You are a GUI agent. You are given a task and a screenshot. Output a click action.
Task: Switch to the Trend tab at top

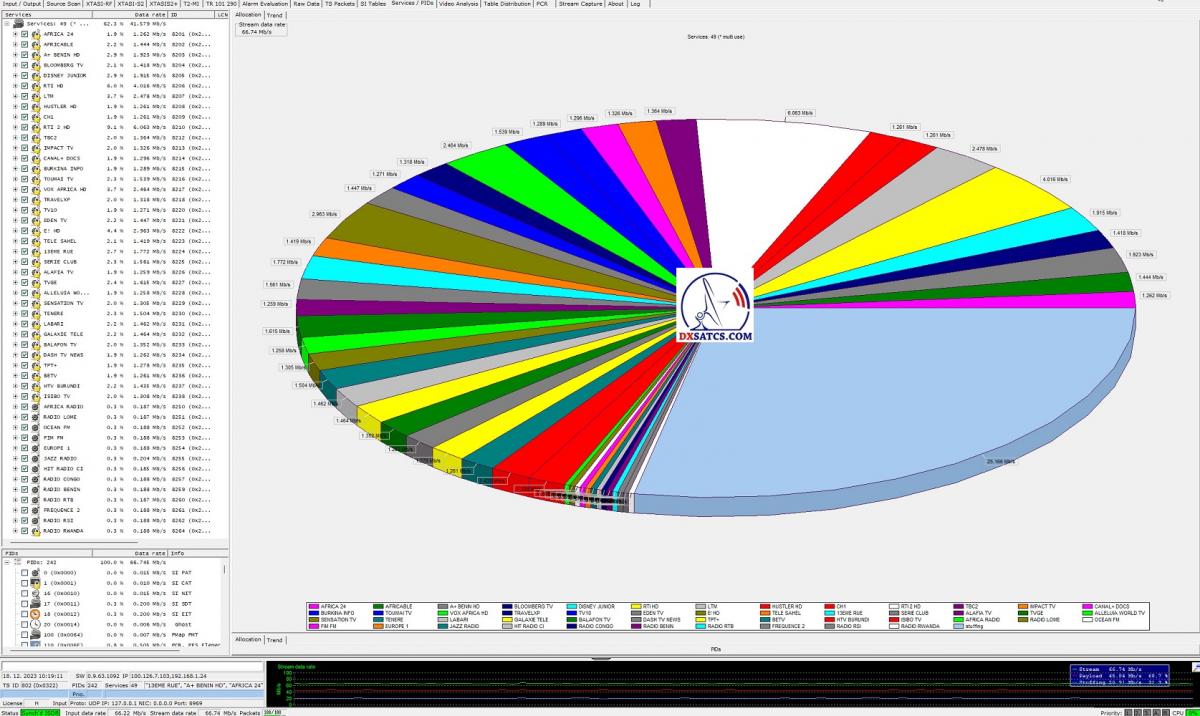(275, 15)
